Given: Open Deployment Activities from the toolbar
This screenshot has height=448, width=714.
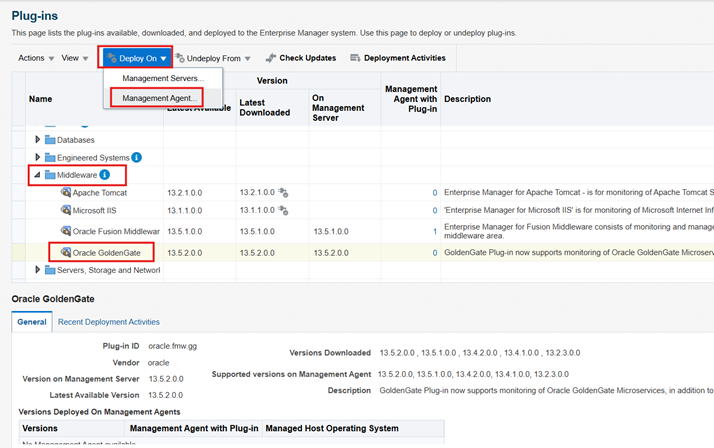Looking at the screenshot, I should click(x=397, y=58).
